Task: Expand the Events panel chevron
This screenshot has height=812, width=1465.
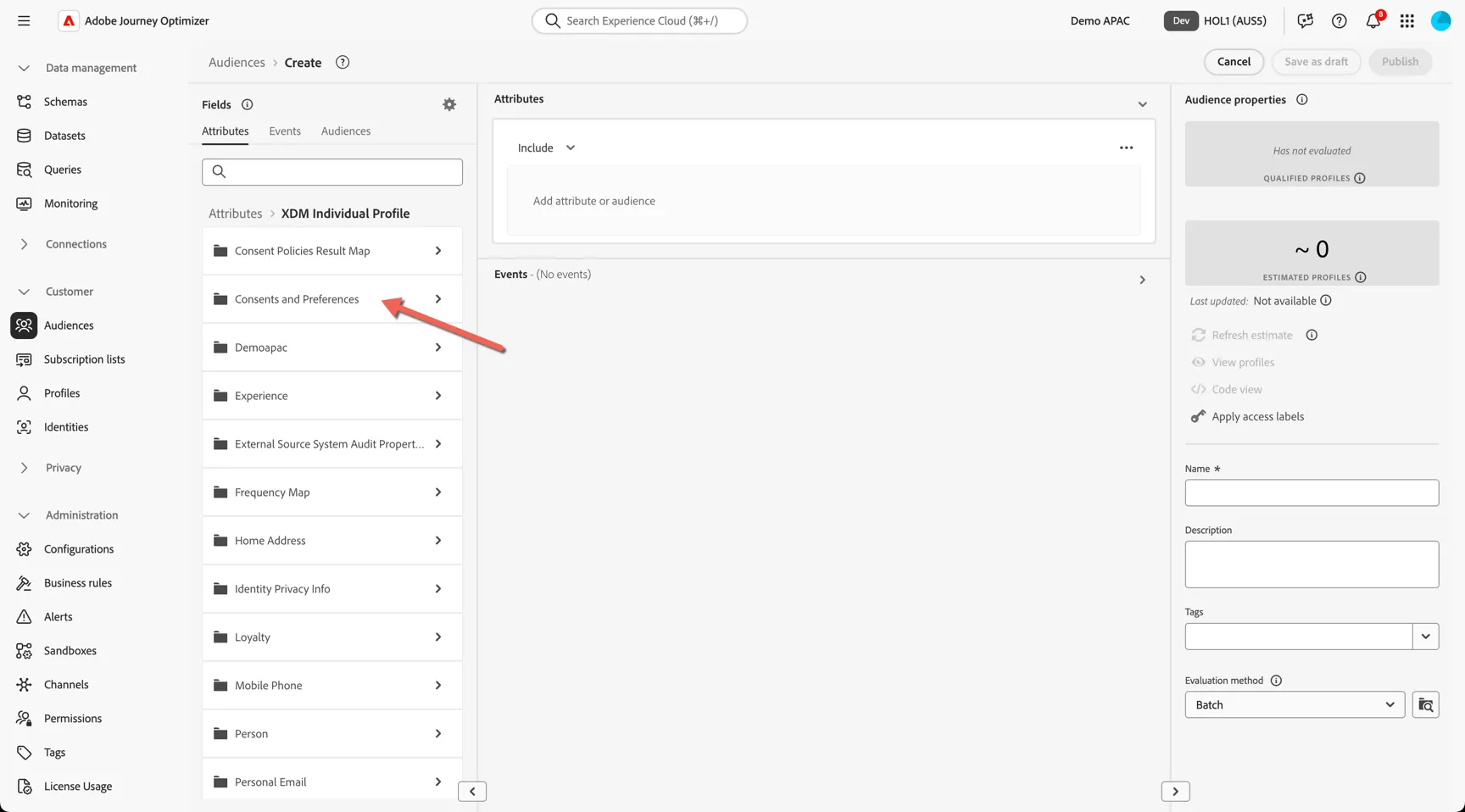Action: click(x=1142, y=280)
